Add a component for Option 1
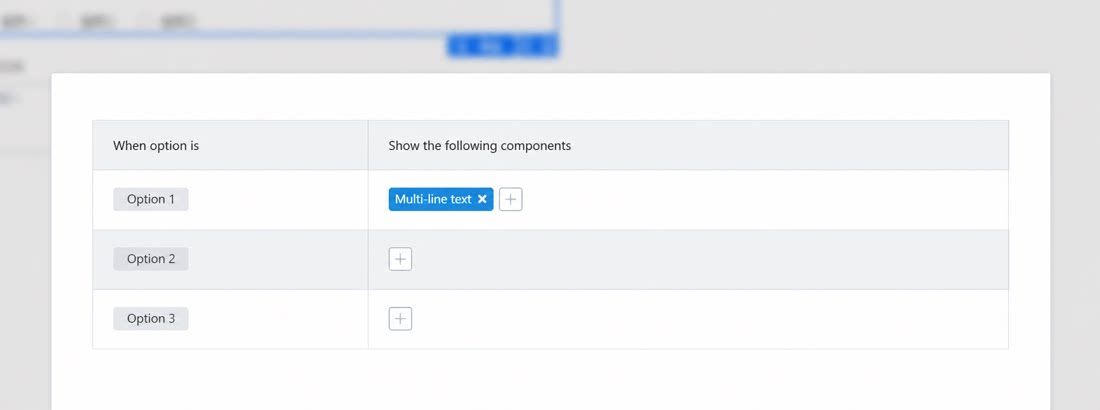The height and width of the screenshot is (410, 1100). 511,199
